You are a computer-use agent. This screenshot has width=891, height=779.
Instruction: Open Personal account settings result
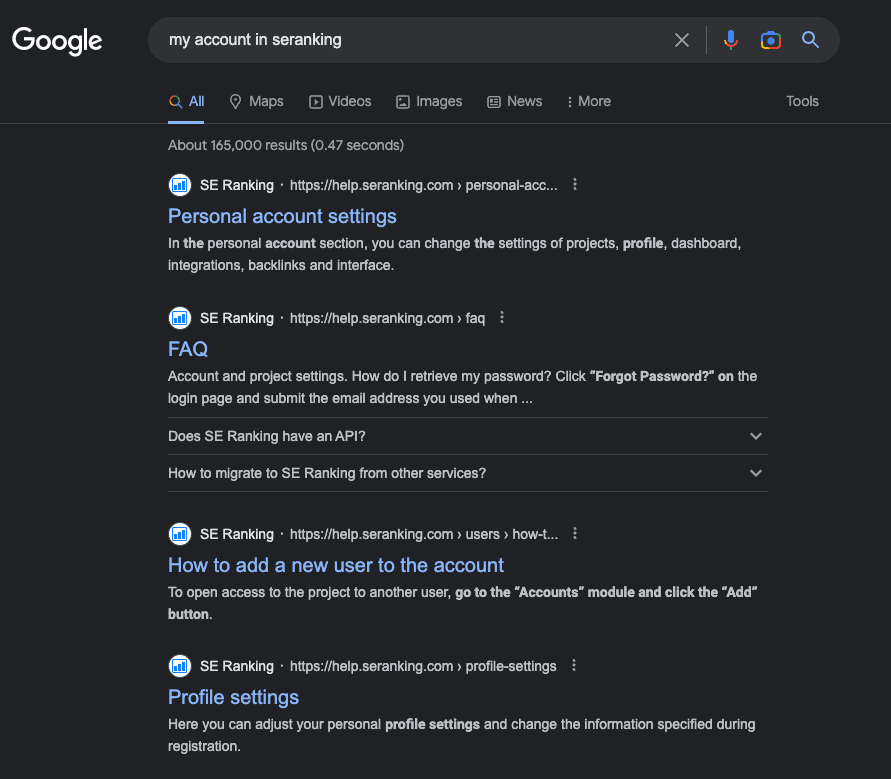282,216
